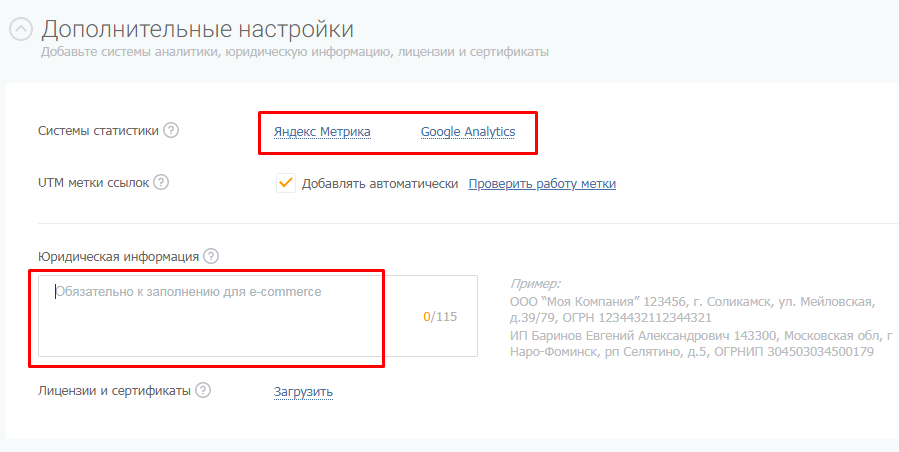Uncheck the Добавлять автоматически checkbox
This screenshot has width=899, height=452.
(x=286, y=183)
